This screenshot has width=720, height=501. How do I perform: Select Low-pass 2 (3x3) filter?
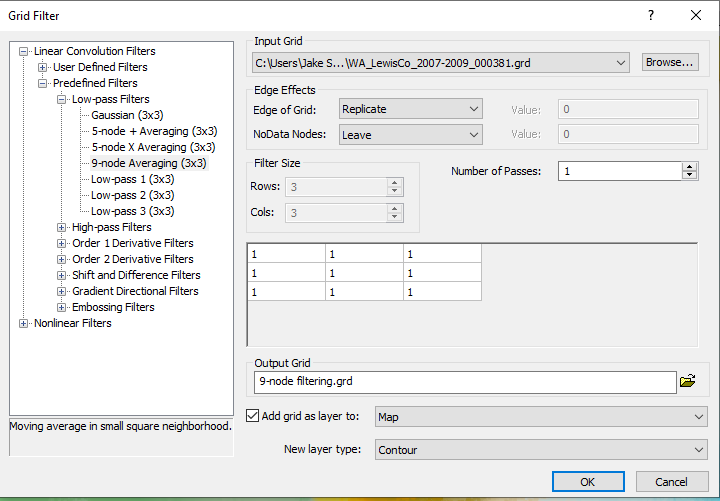[x=132, y=195]
